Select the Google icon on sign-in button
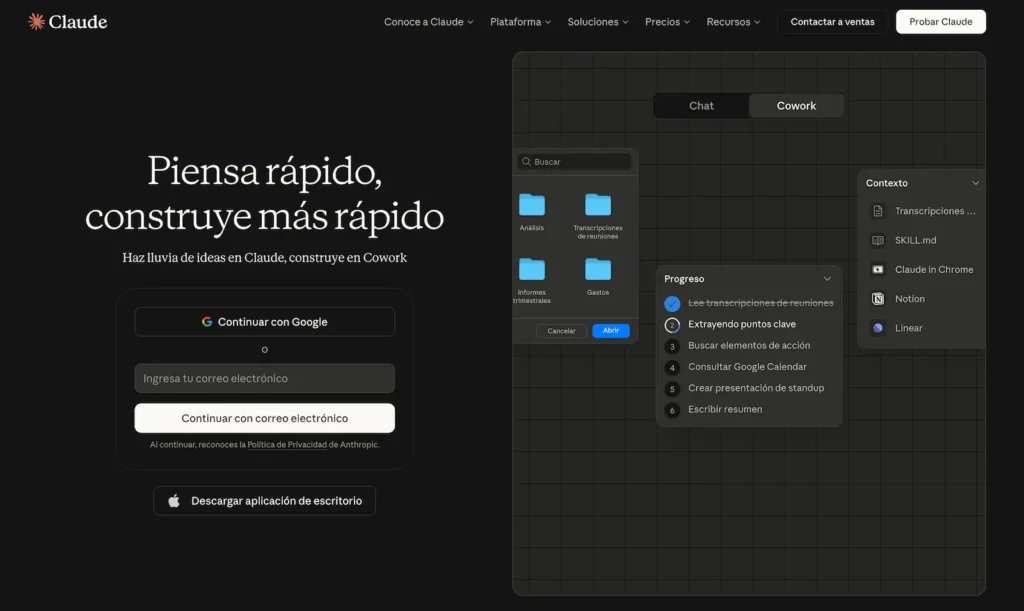 click(x=205, y=322)
